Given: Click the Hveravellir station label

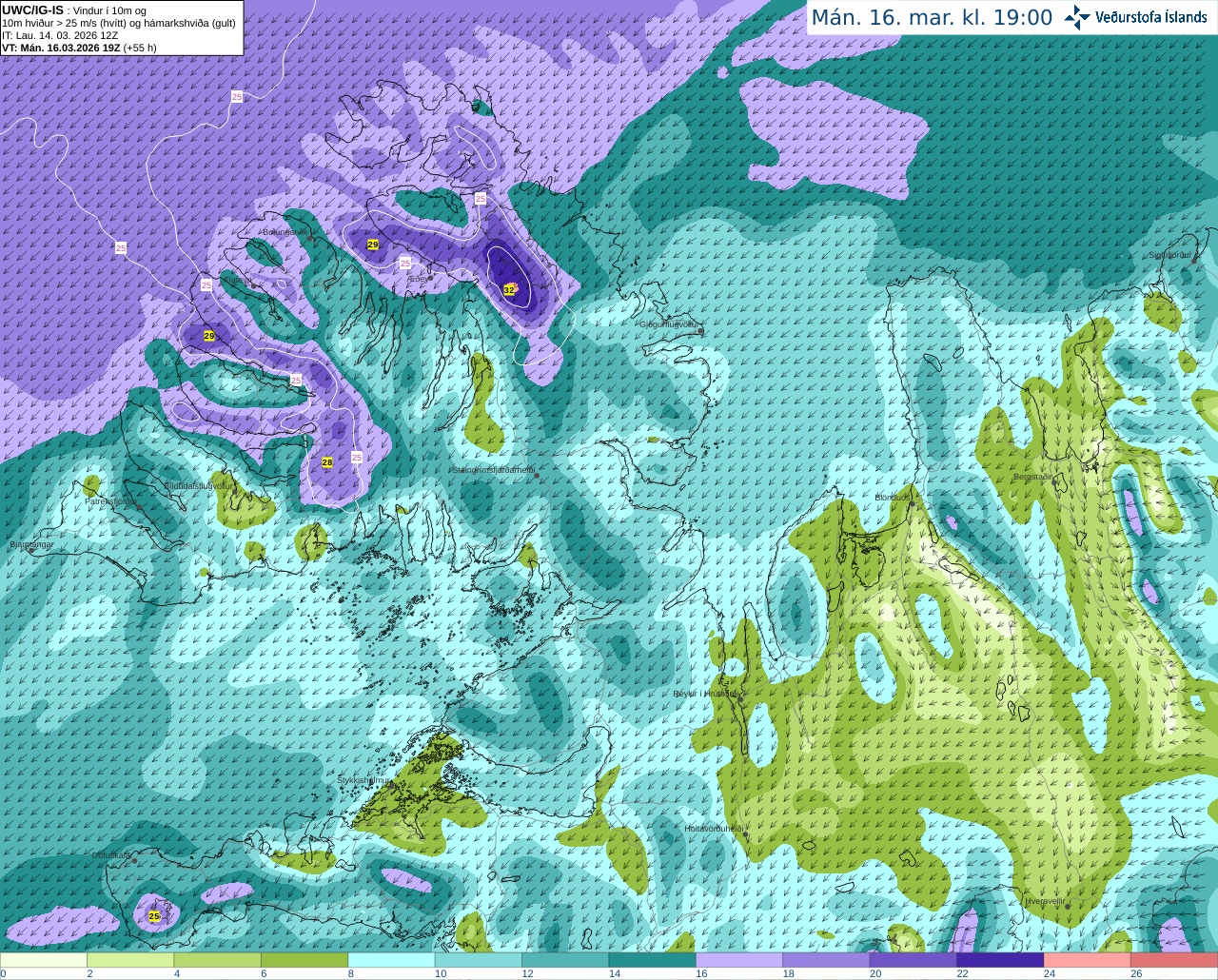Looking at the screenshot, I should coord(1045,900).
